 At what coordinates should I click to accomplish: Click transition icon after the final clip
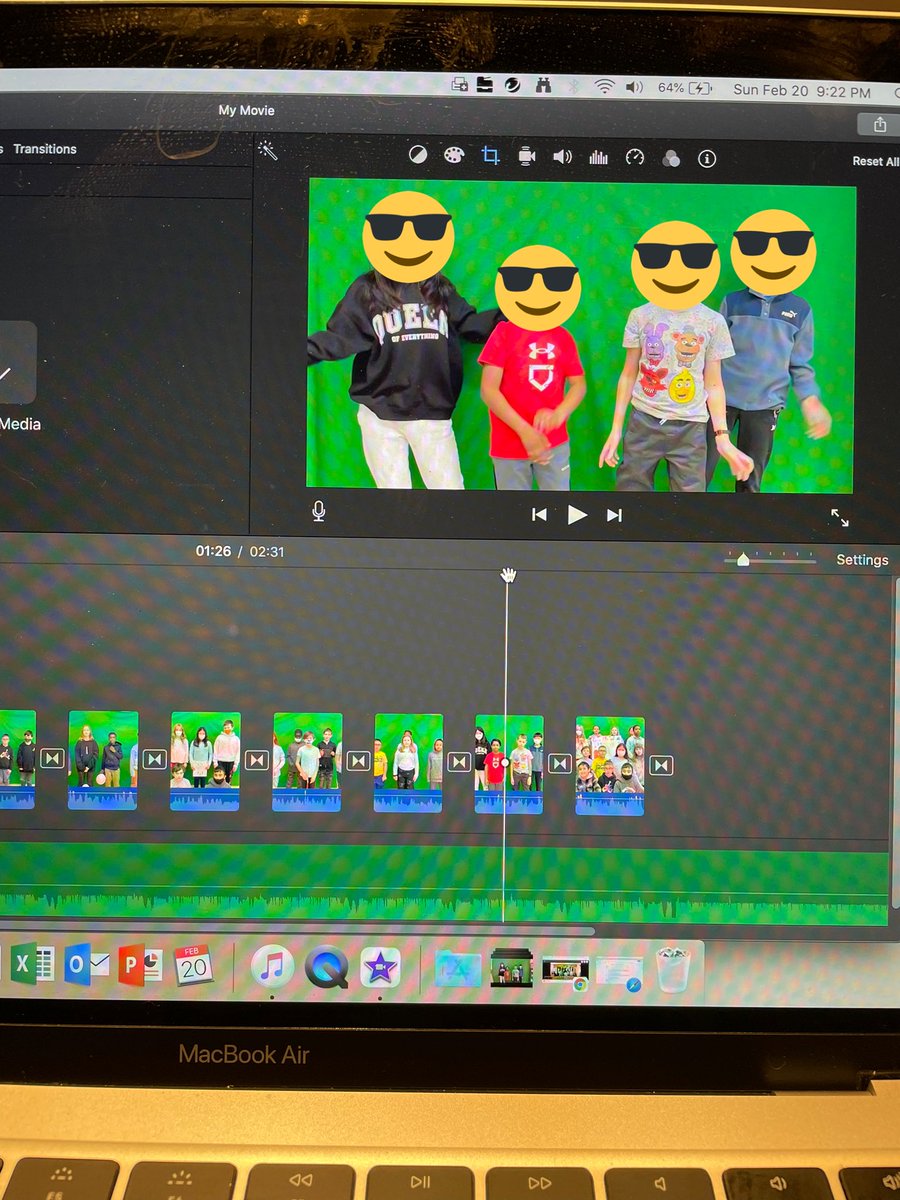tap(660, 765)
